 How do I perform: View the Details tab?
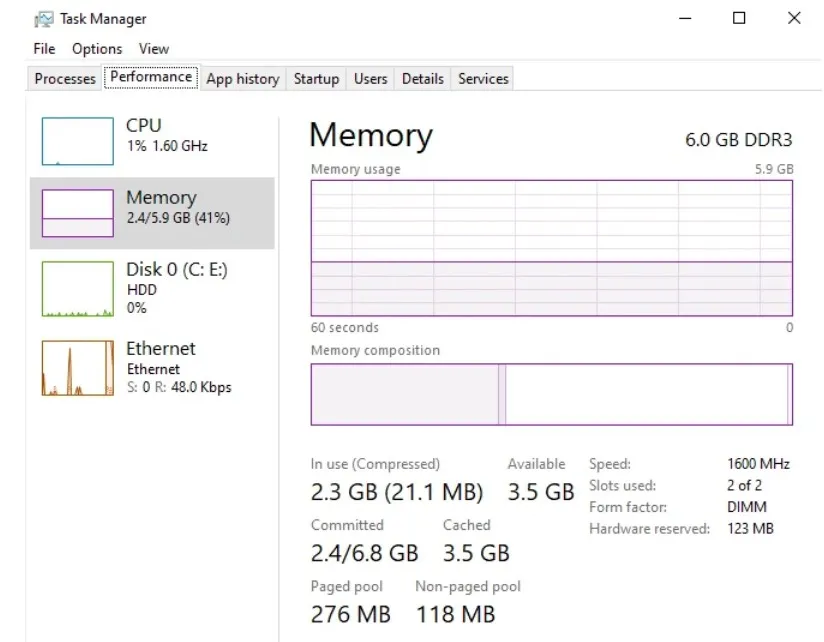[422, 78]
